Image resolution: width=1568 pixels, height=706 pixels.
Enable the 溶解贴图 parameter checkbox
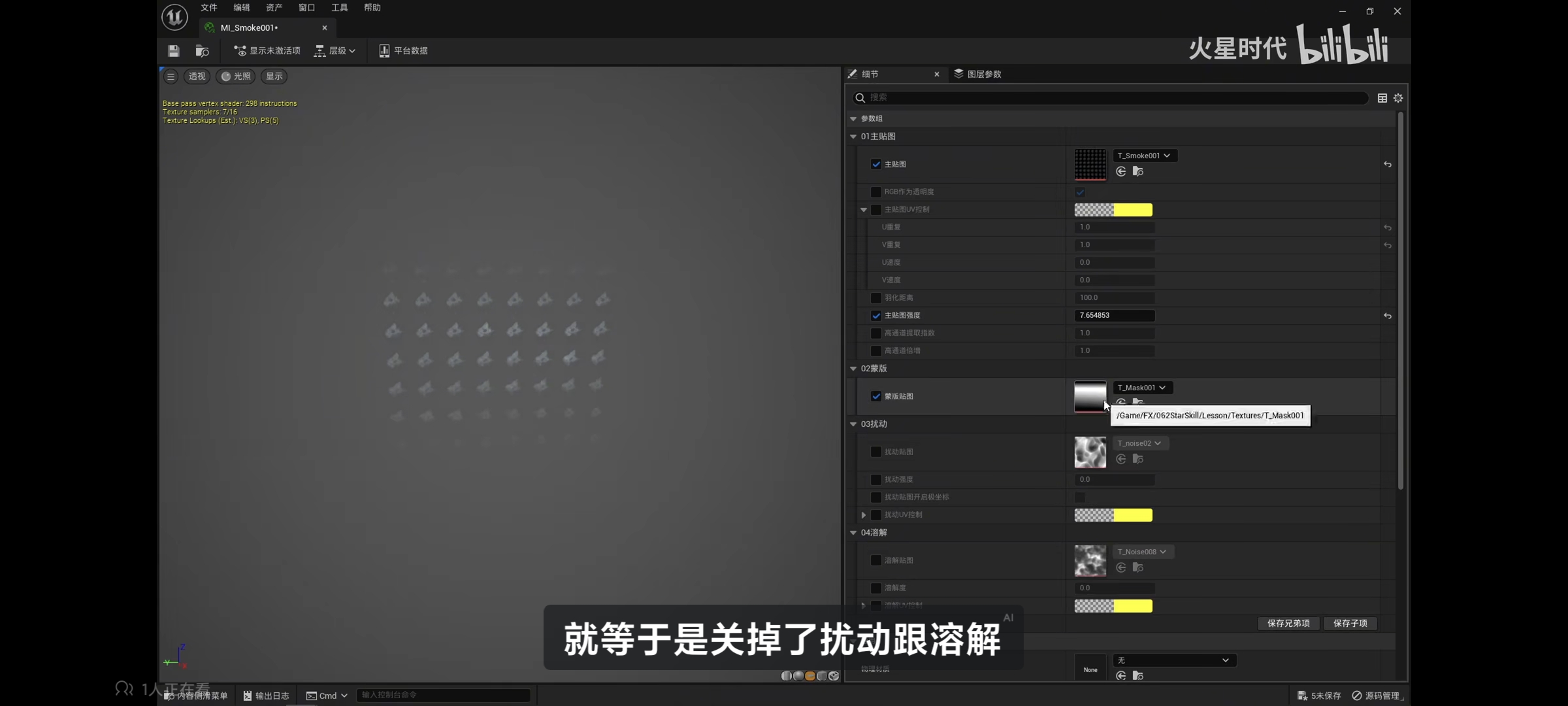[876, 560]
